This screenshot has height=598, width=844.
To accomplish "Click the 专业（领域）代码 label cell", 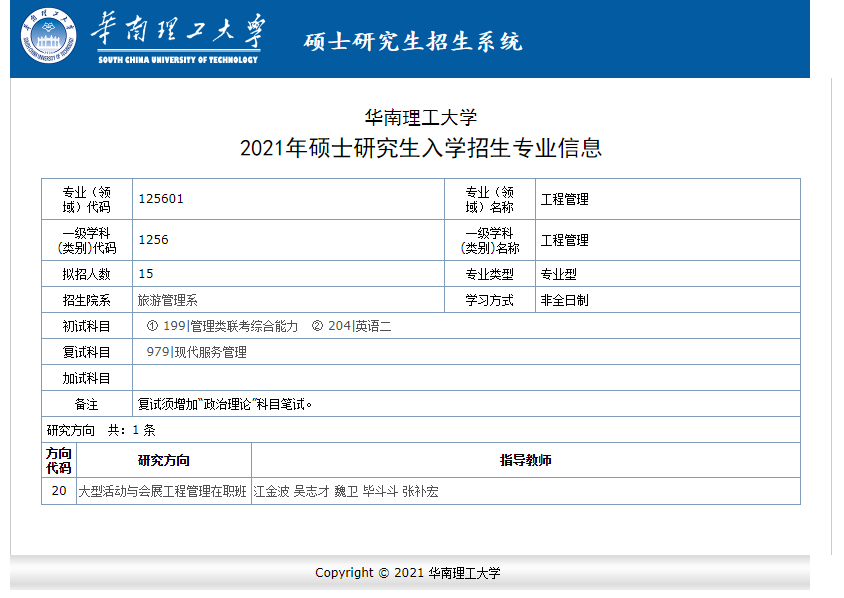I will point(87,199).
